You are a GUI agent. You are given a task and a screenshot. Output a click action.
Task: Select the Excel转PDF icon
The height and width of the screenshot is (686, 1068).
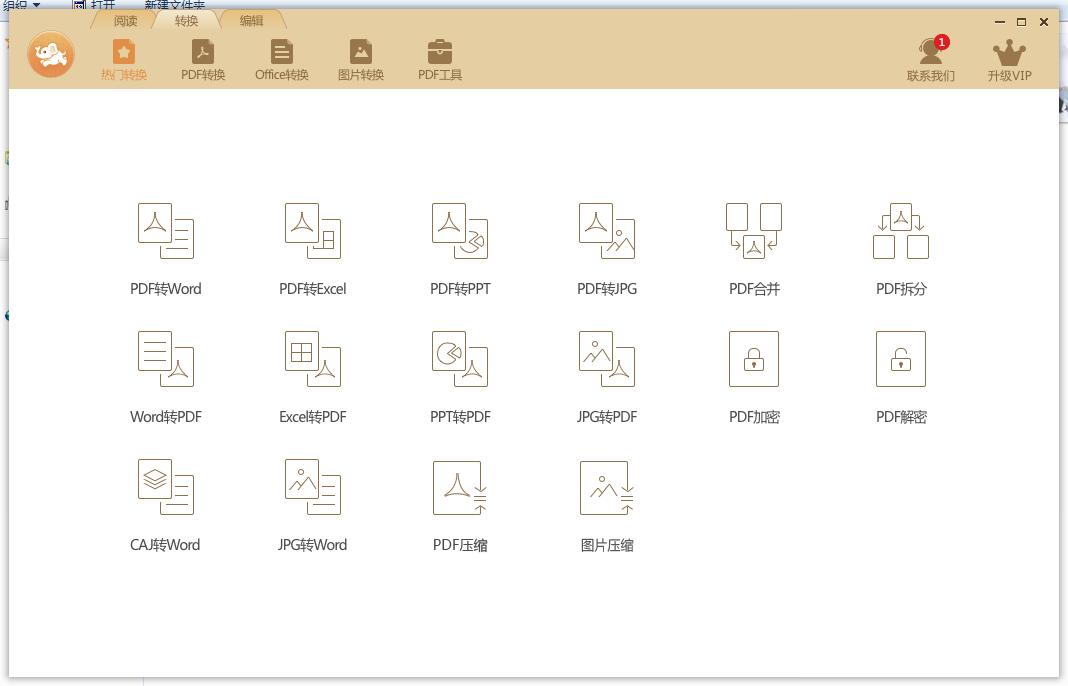pyautogui.click(x=313, y=359)
